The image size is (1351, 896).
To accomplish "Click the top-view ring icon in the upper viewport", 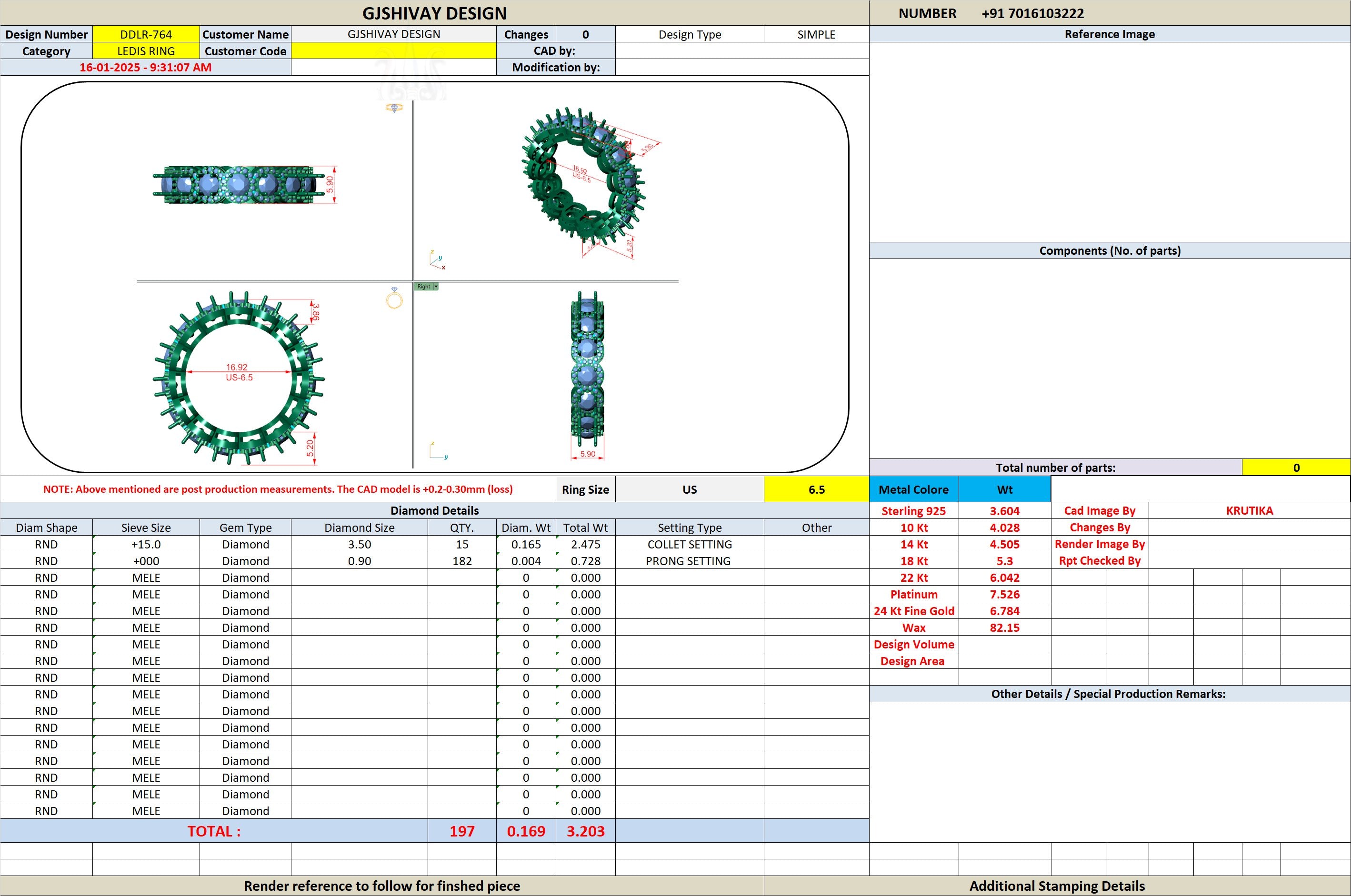I will [x=394, y=108].
